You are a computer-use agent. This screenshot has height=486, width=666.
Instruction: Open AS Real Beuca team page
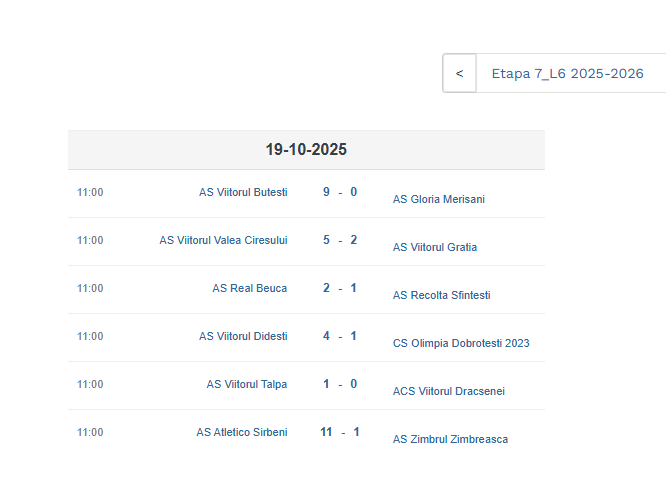coord(249,288)
